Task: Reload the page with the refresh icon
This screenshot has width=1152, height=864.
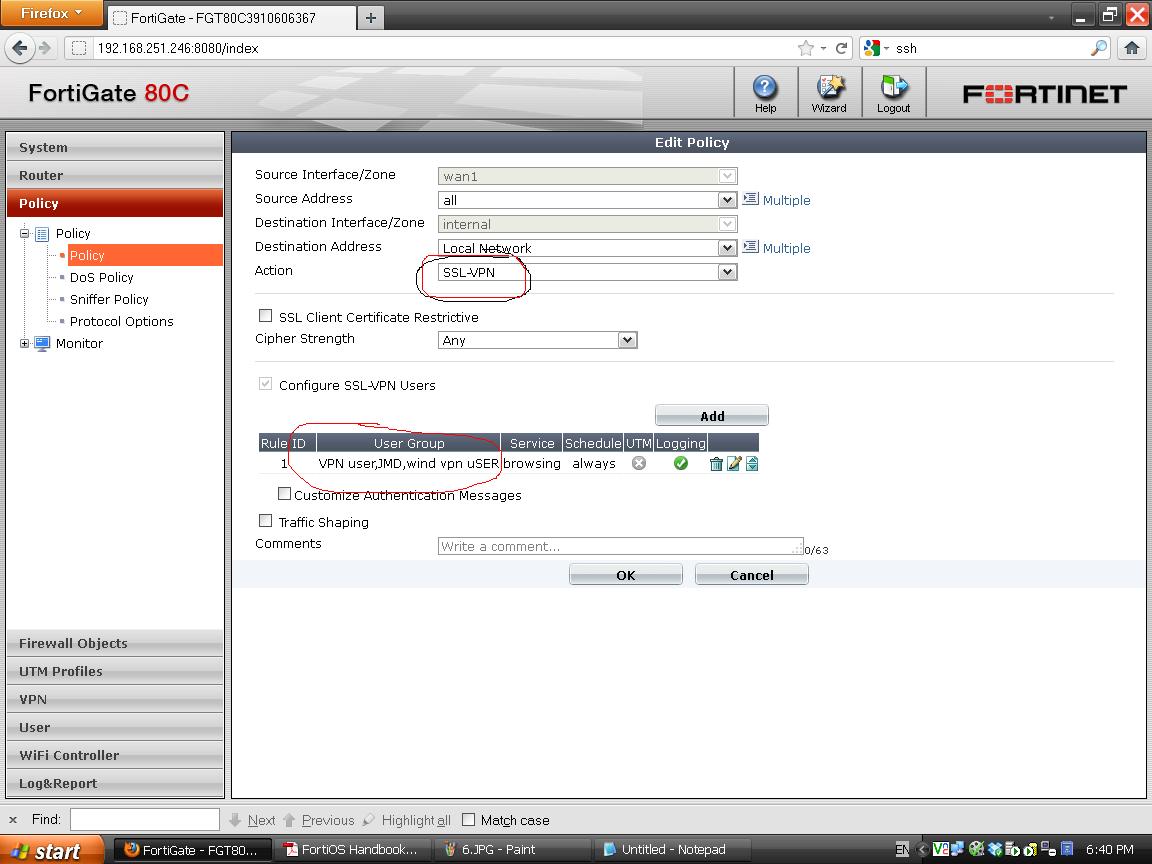Action: (x=842, y=48)
